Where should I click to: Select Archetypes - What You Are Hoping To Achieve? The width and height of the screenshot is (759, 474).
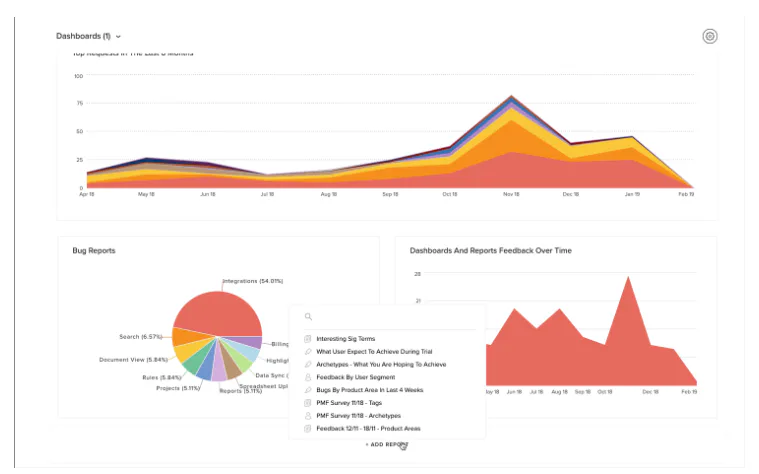pos(381,365)
